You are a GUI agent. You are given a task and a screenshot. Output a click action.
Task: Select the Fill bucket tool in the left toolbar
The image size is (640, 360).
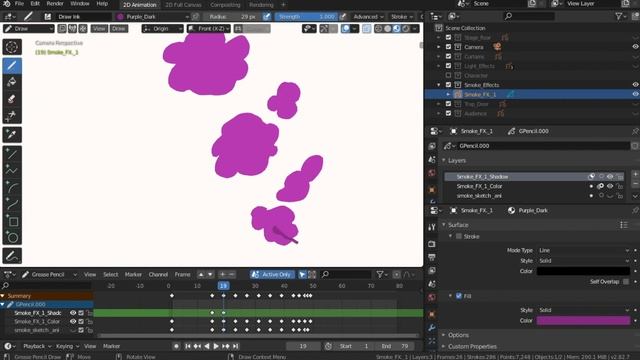(12, 82)
